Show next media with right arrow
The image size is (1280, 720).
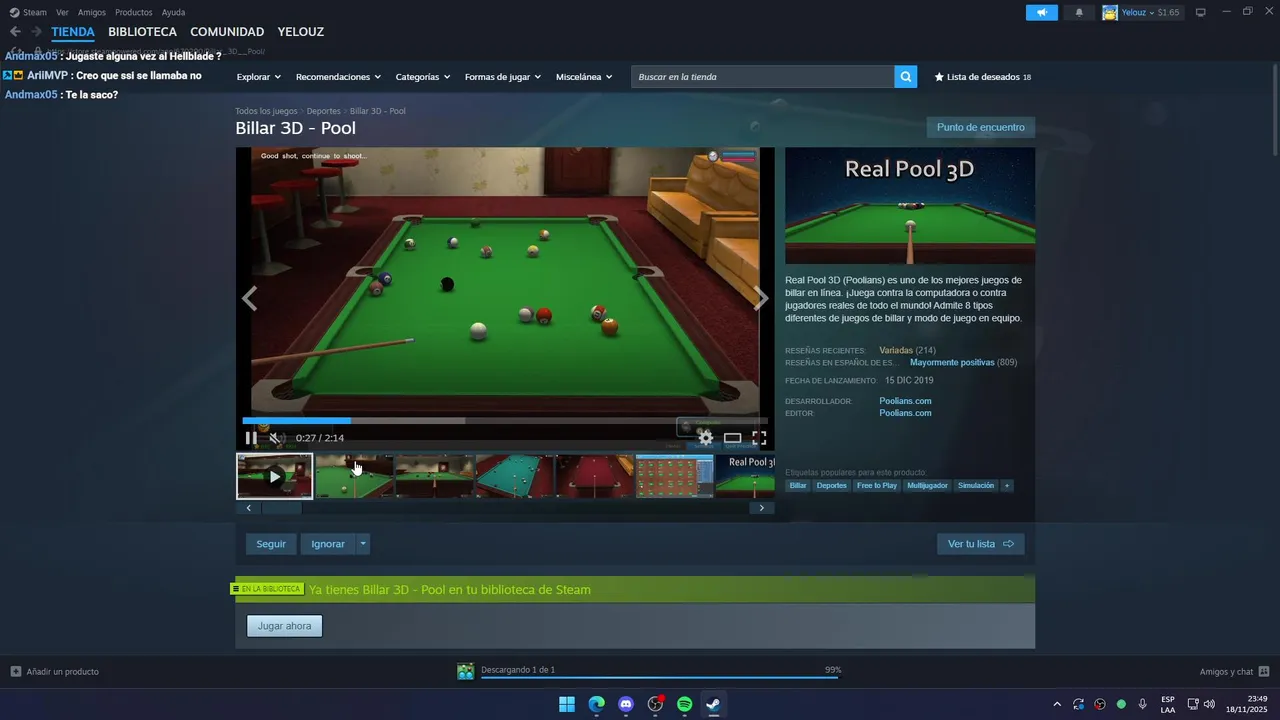[x=761, y=298]
